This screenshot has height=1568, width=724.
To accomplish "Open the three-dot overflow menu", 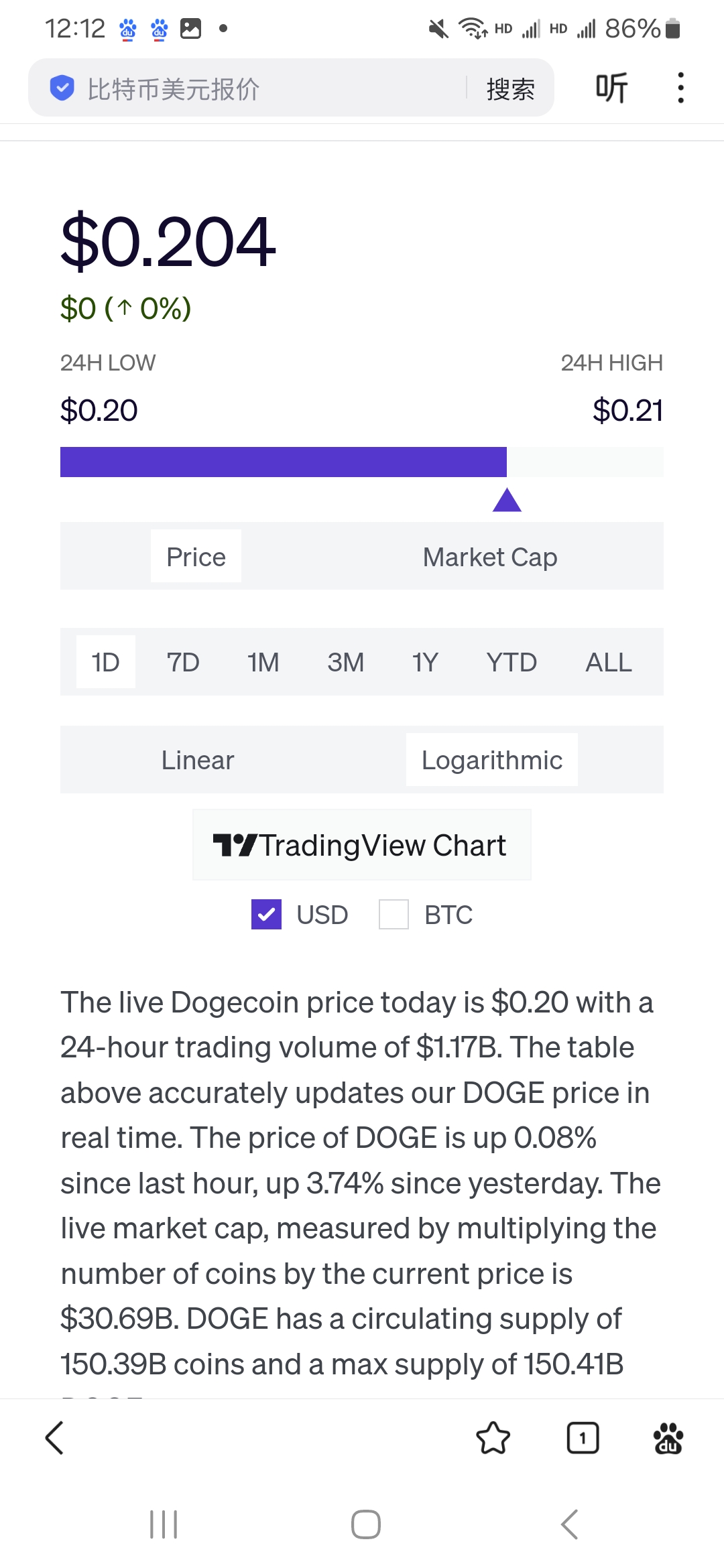I will click(680, 88).
